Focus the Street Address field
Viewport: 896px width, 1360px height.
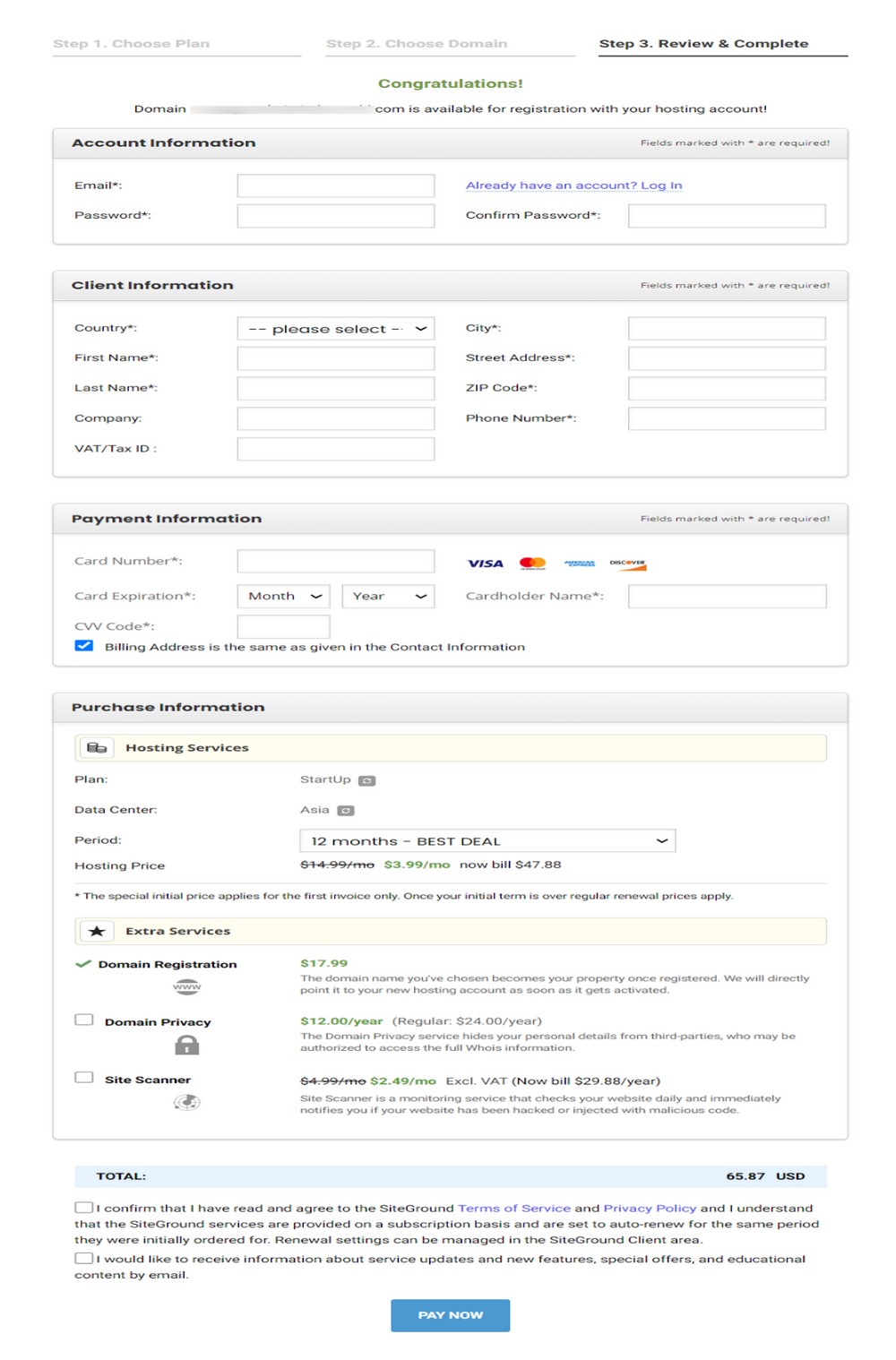click(x=727, y=358)
